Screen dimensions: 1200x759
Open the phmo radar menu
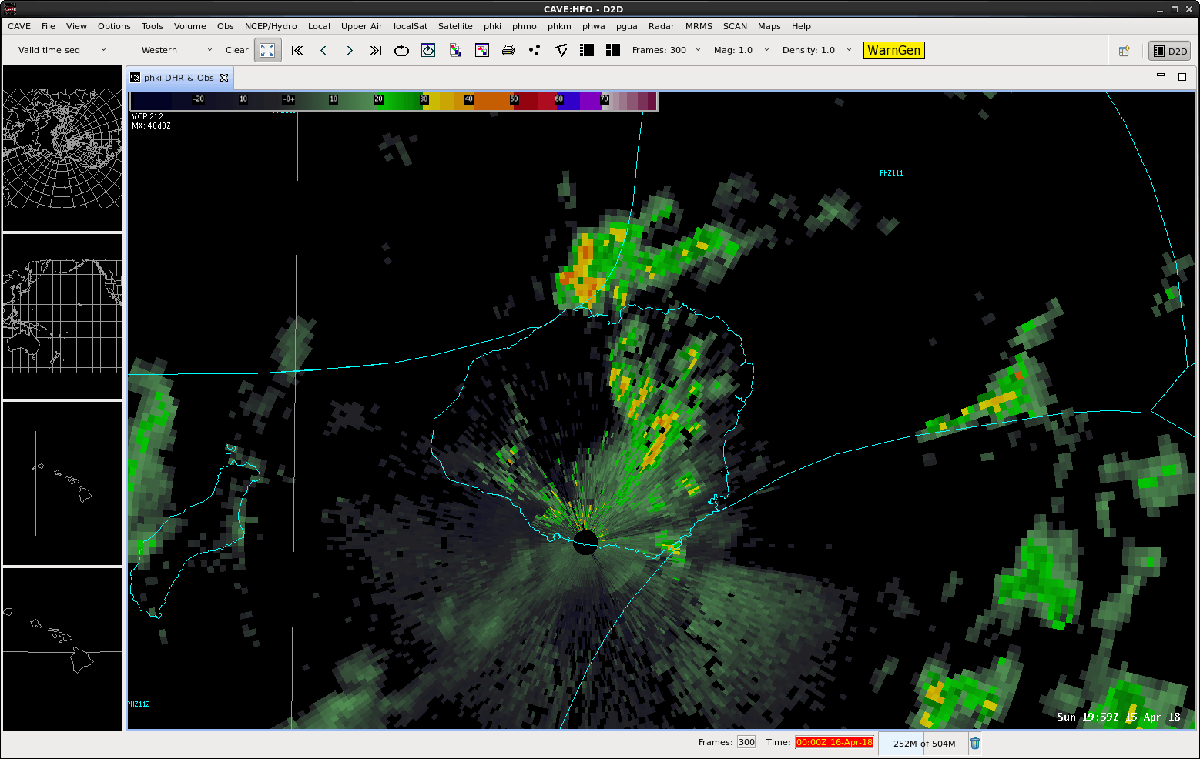(x=524, y=26)
